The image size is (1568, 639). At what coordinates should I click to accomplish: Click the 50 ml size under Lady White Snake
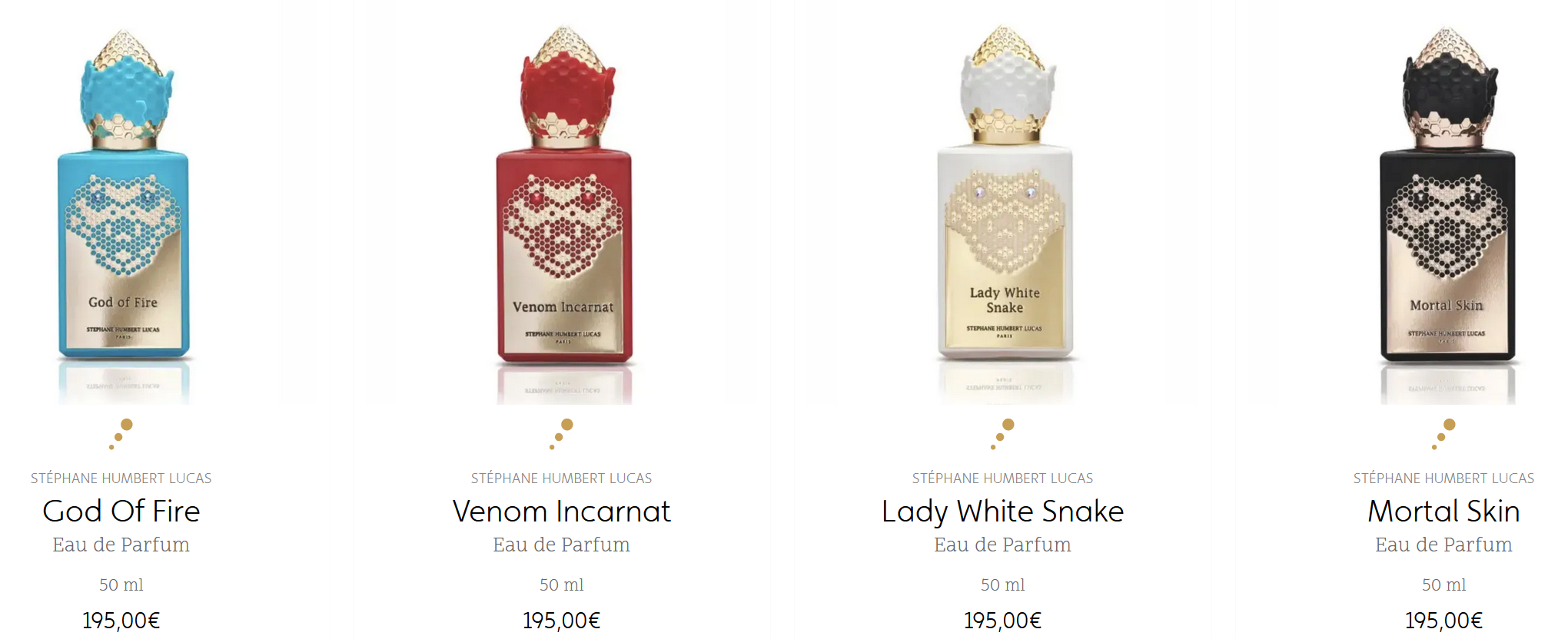[1003, 585]
